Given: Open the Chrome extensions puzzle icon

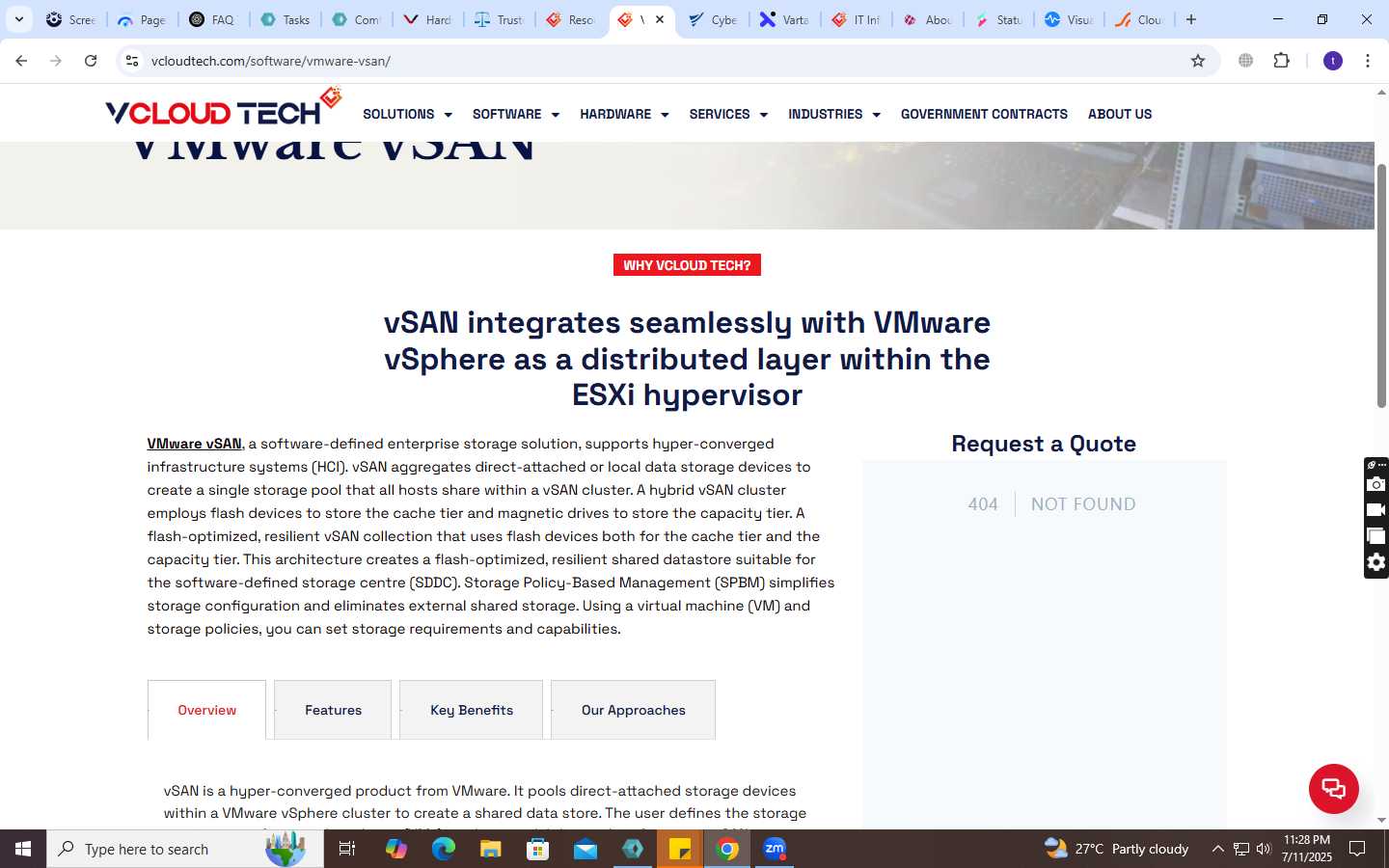Looking at the screenshot, I should 1282,61.
